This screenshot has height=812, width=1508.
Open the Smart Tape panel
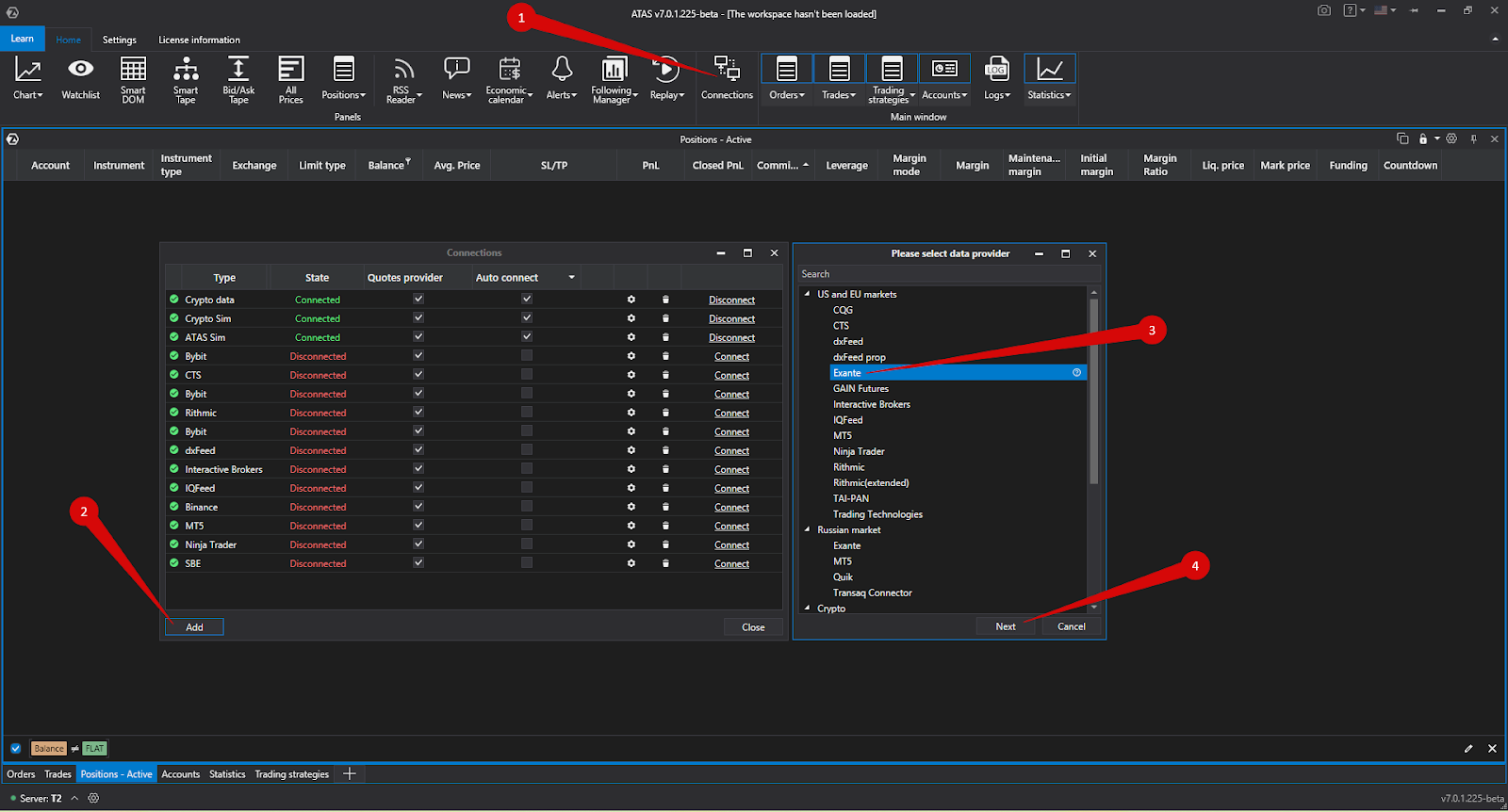click(x=186, y=69)
